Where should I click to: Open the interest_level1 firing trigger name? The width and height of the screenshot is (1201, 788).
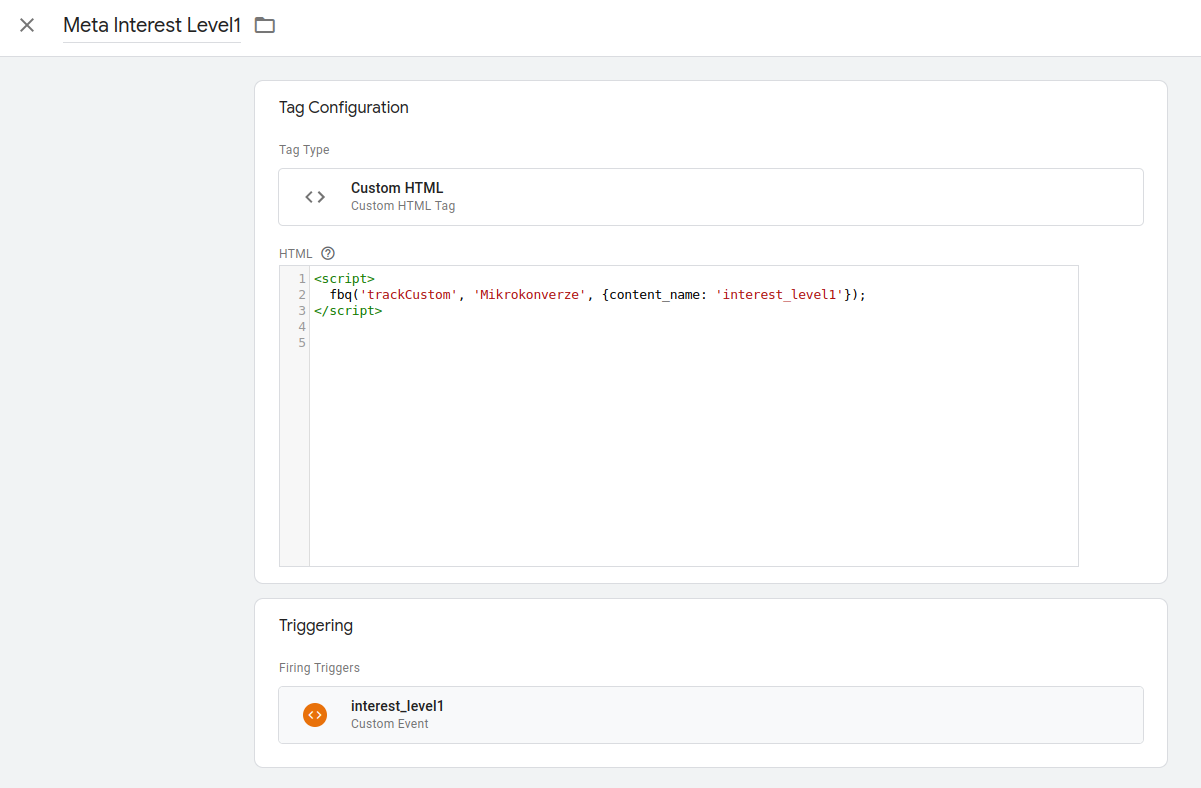[397, 706]
